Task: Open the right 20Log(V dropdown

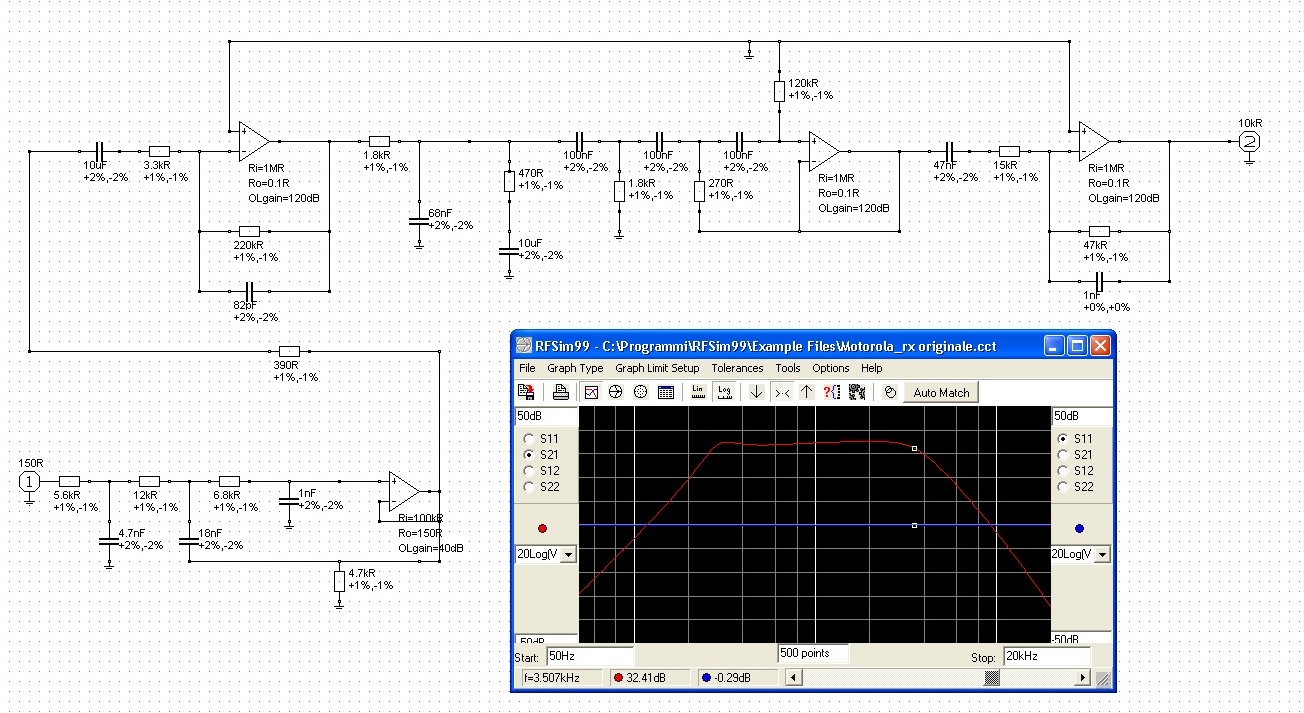Action: (1103, 554)
